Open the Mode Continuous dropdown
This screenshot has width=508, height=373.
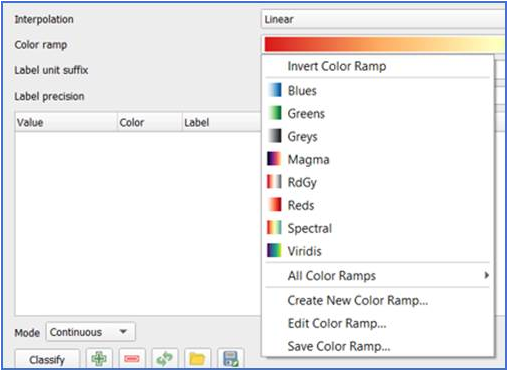point(91,332)
